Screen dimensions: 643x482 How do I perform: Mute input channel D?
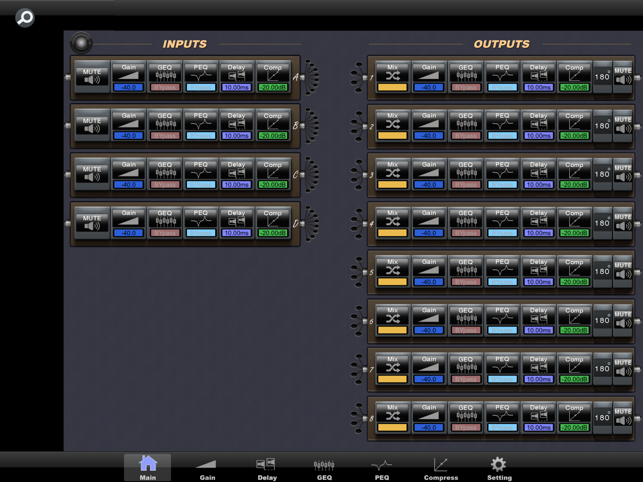pyautogui.click(x=92, y=222)
